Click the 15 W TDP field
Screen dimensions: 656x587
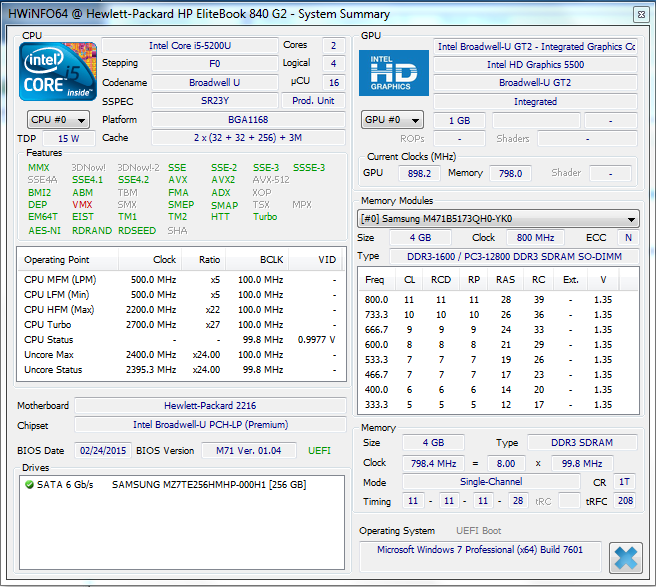click(x=69, y=138)
